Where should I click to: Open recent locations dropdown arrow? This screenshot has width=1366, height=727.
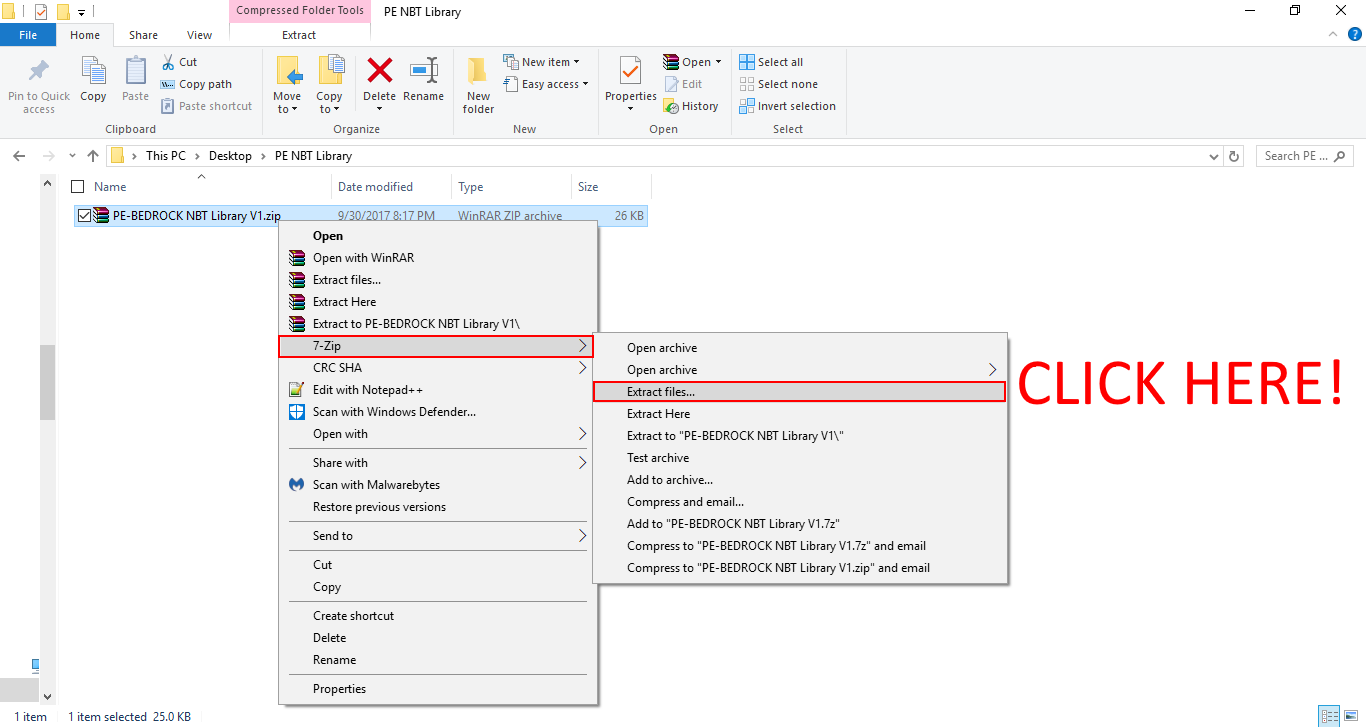pos(72,156)
